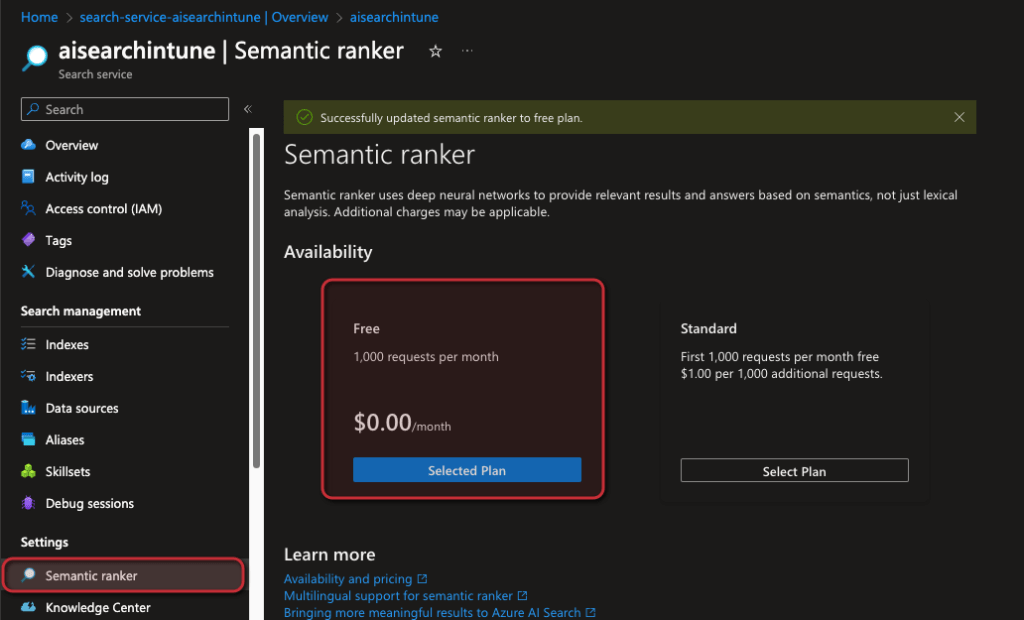Favorite this page with the star icon
The width and height of the screenshot is (1024, 620).
(x=435, y=51)
